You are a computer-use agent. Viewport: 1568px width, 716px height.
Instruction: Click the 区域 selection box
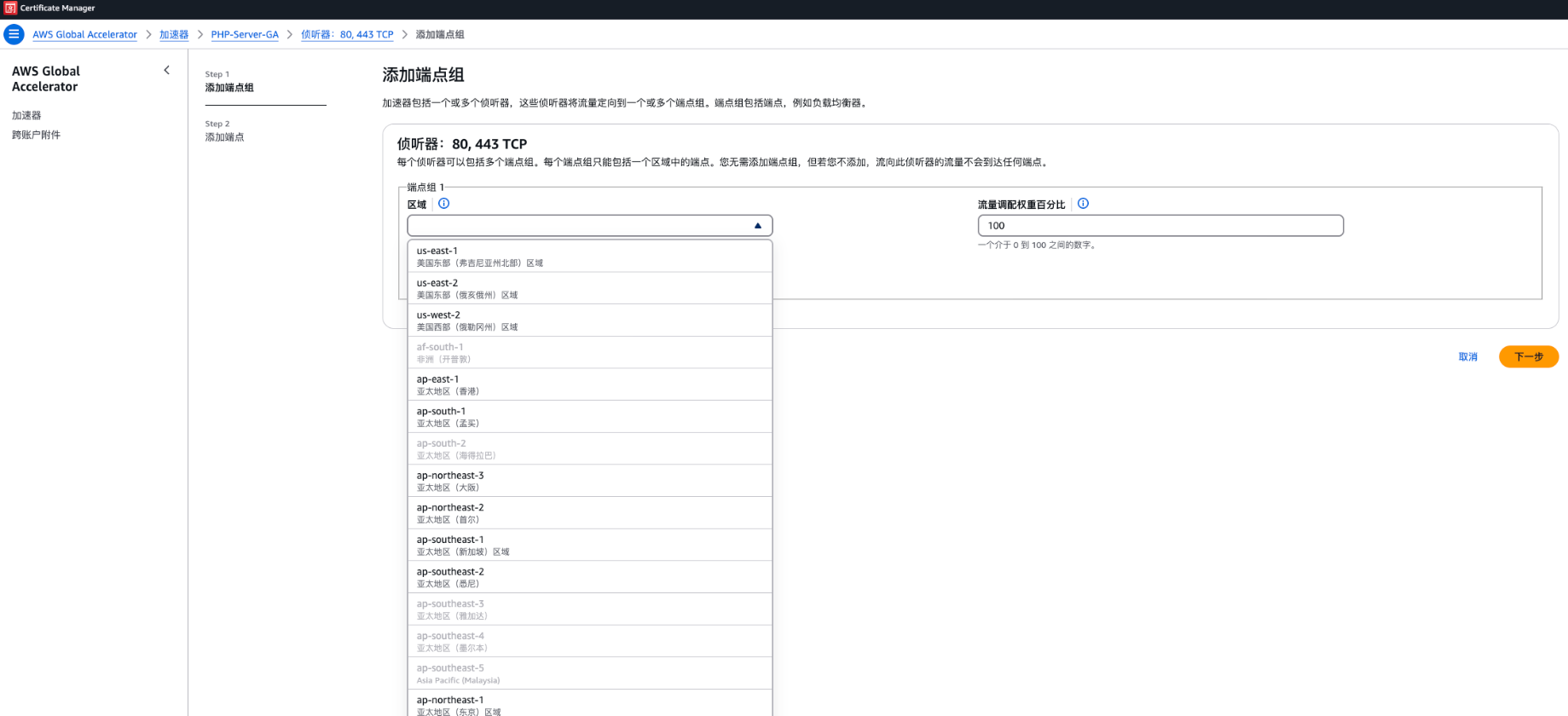(590, 226)
